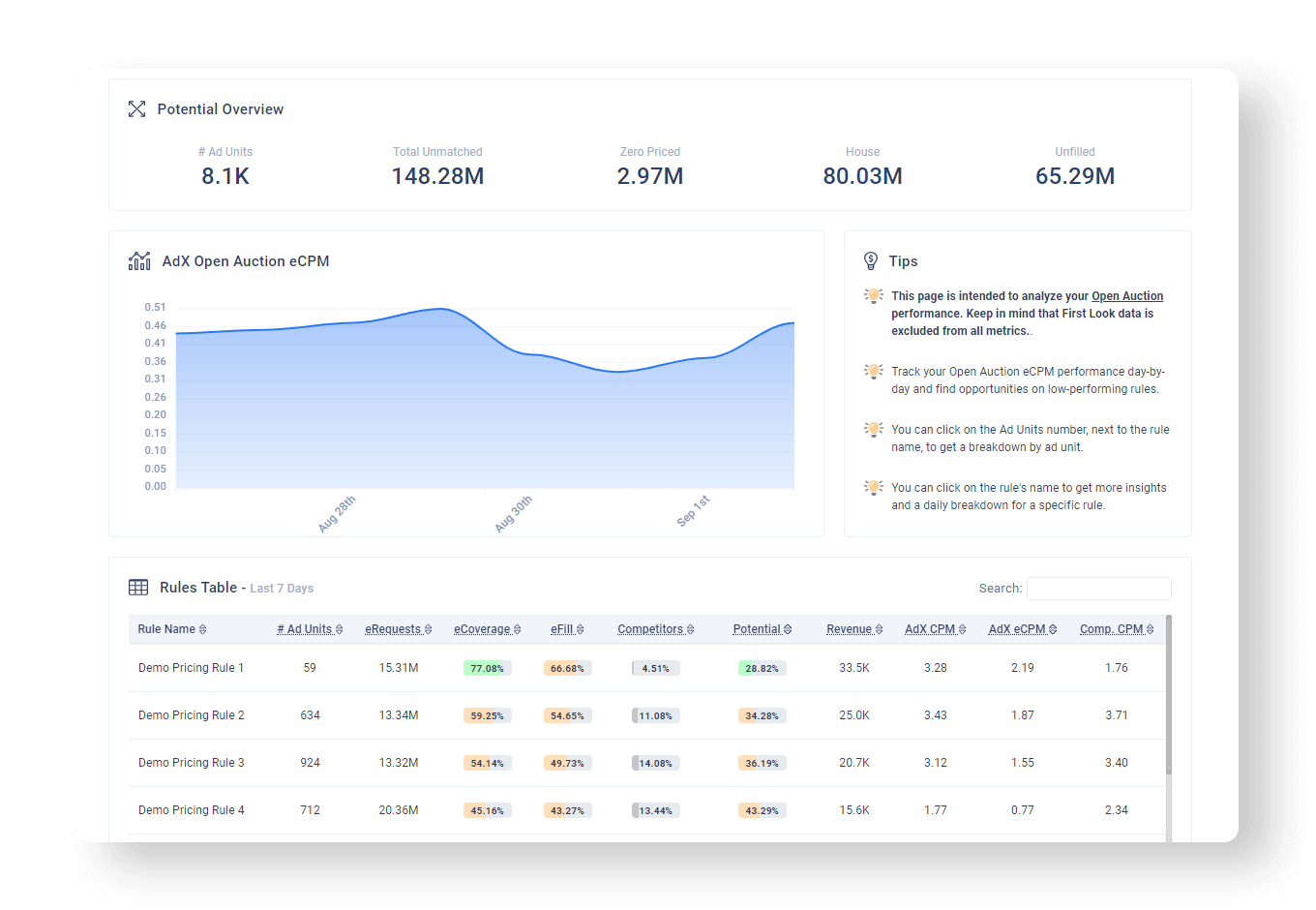1316x910 pixels.
Task: Toggle sorting on the eRequests column
Action: [x=429, y=628]
